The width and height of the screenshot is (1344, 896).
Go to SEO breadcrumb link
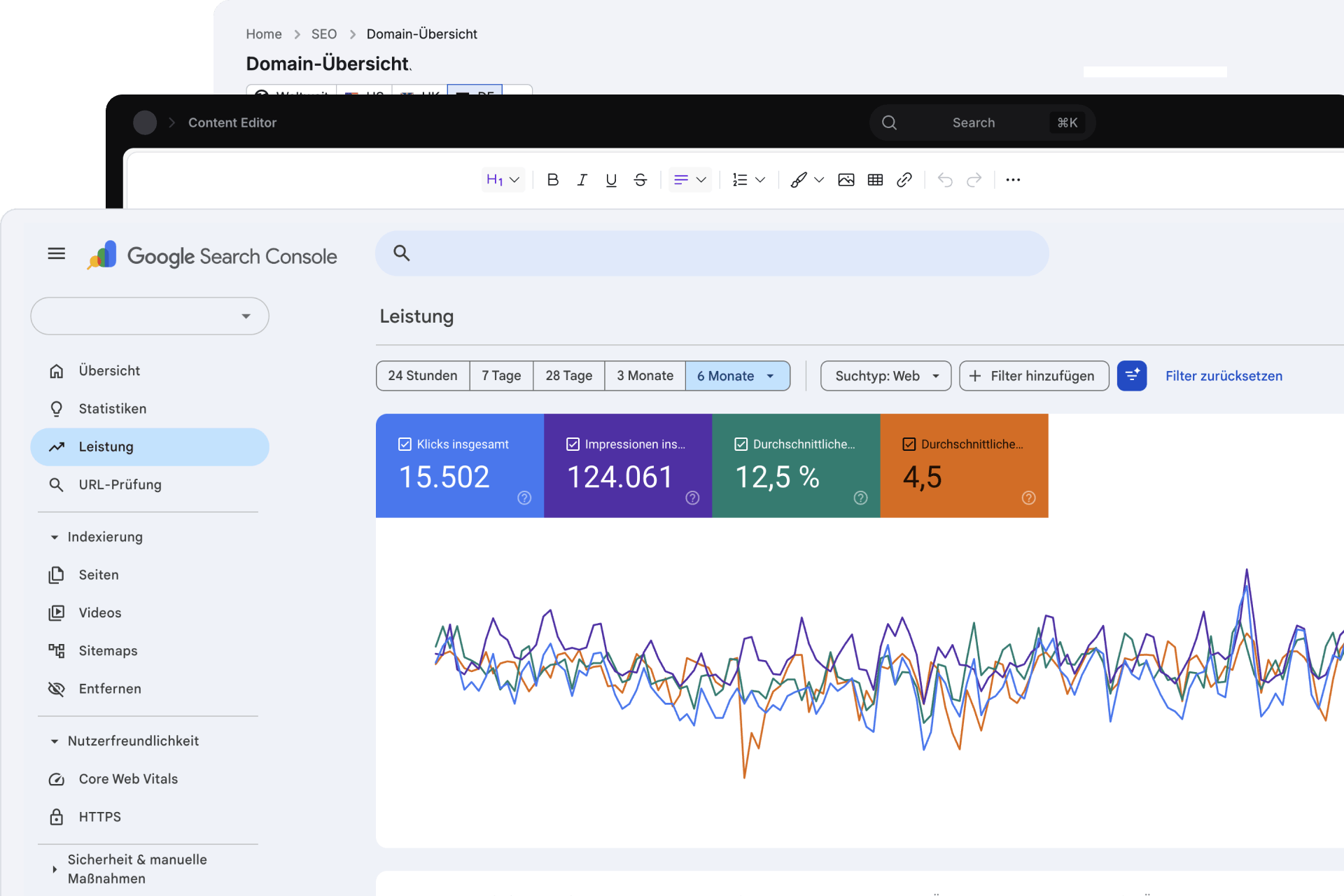324,34
